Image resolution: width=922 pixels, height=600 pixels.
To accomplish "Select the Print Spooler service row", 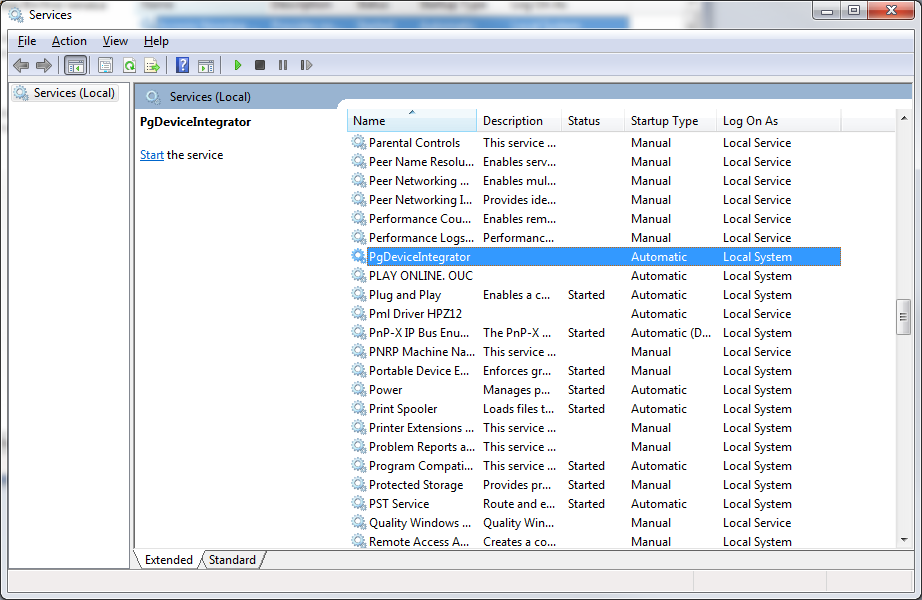I will point(403,409).
